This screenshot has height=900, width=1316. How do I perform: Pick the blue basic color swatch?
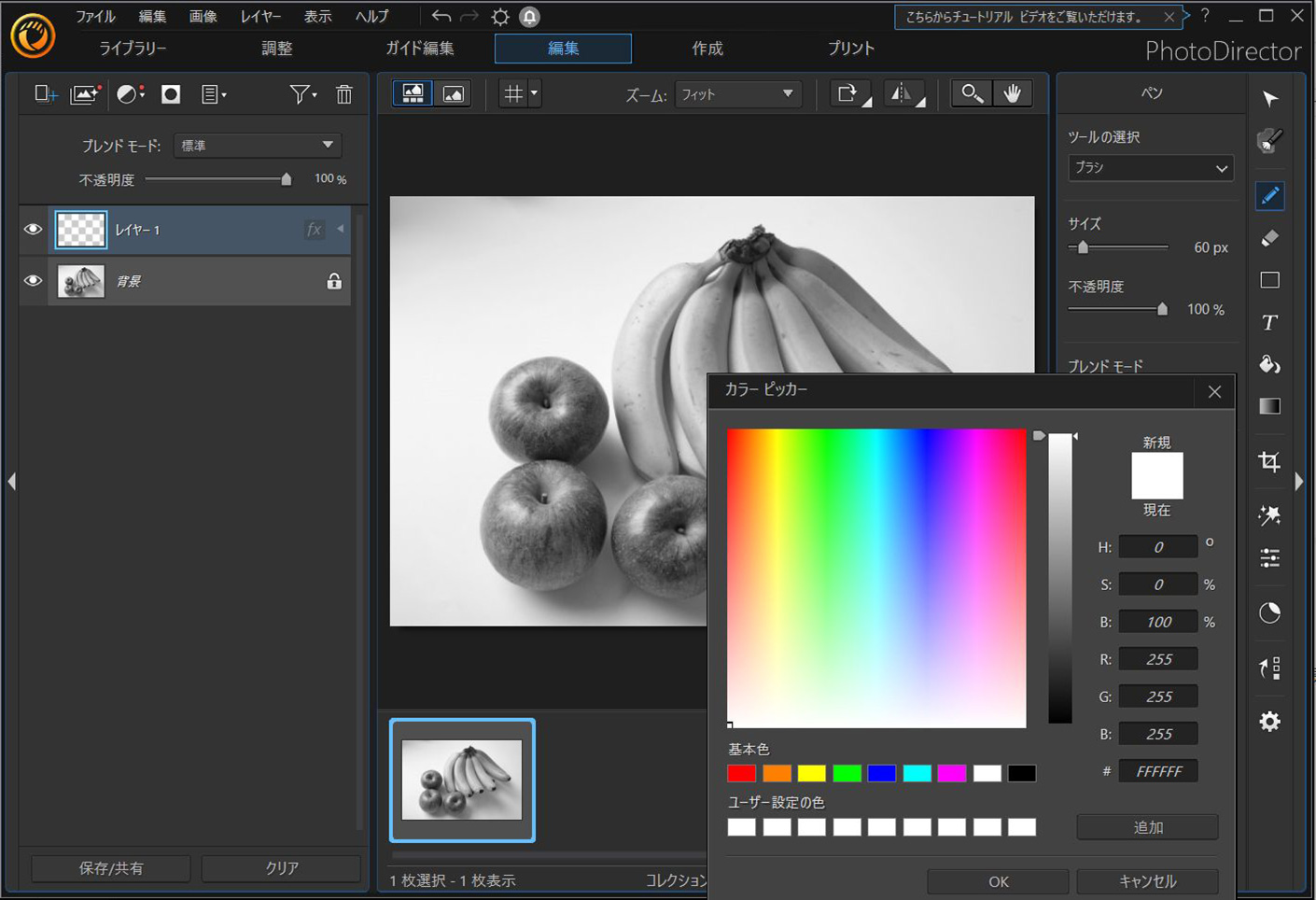pos(882,773)
